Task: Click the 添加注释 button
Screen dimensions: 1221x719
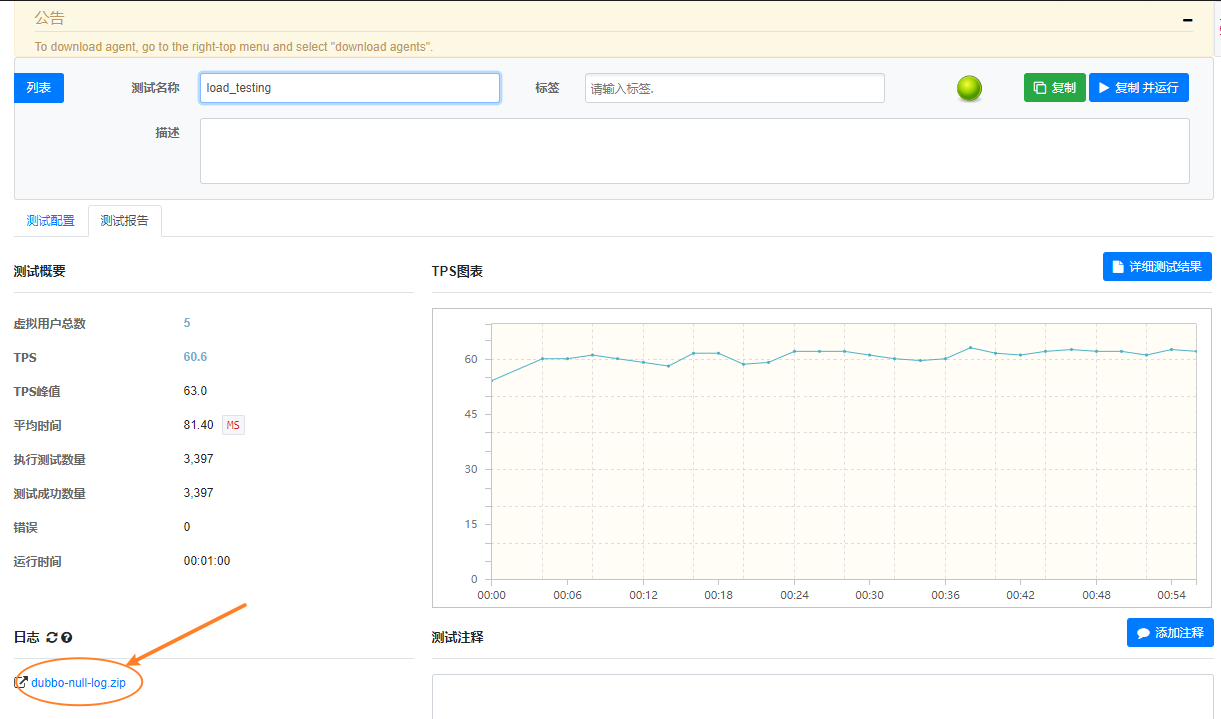Action: click(x=1170, y=633)
